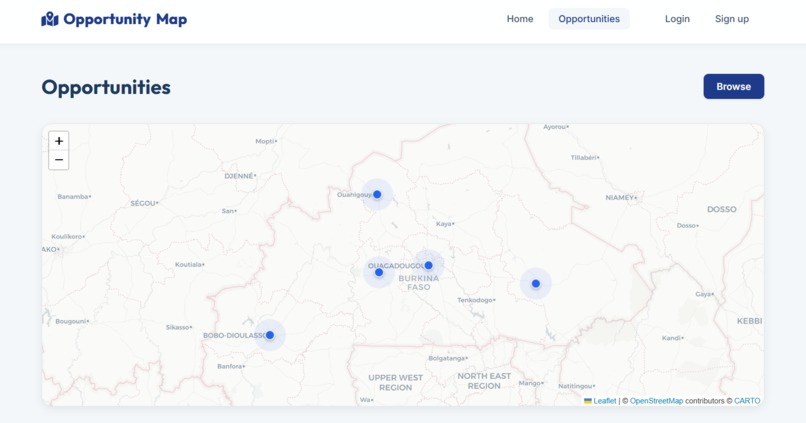Click the Sikasso label on the map

pos(179,327)
